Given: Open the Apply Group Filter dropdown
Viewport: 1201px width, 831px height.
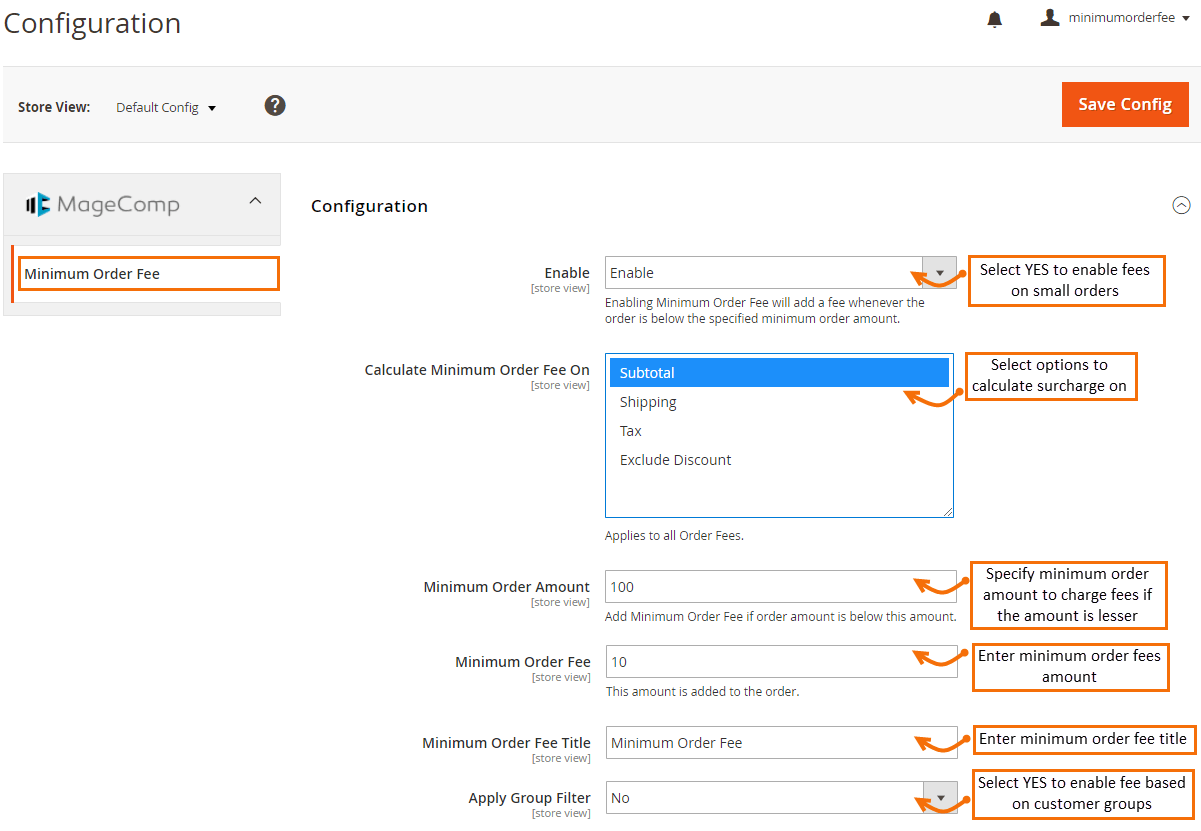Looking at the screenshot, I should [x=780, y=798].
